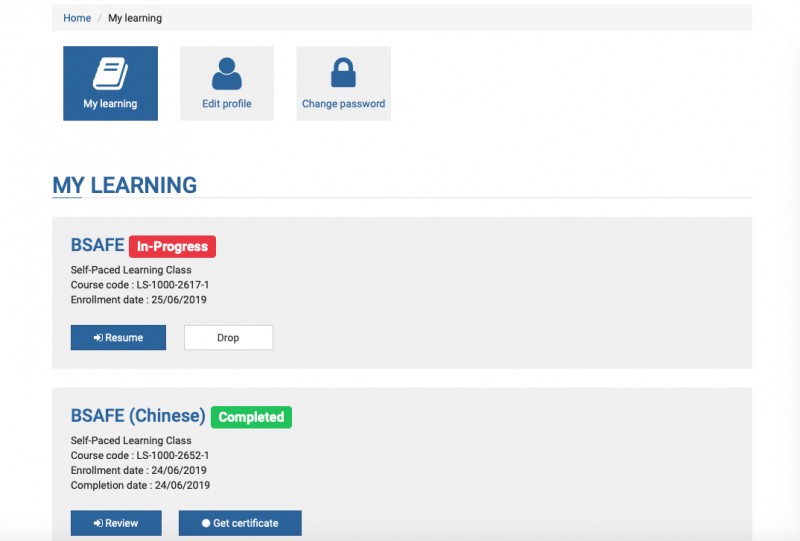Click Enrollment date 24/06/2019 line
The image size is (800, 541).
click(139, 470)
